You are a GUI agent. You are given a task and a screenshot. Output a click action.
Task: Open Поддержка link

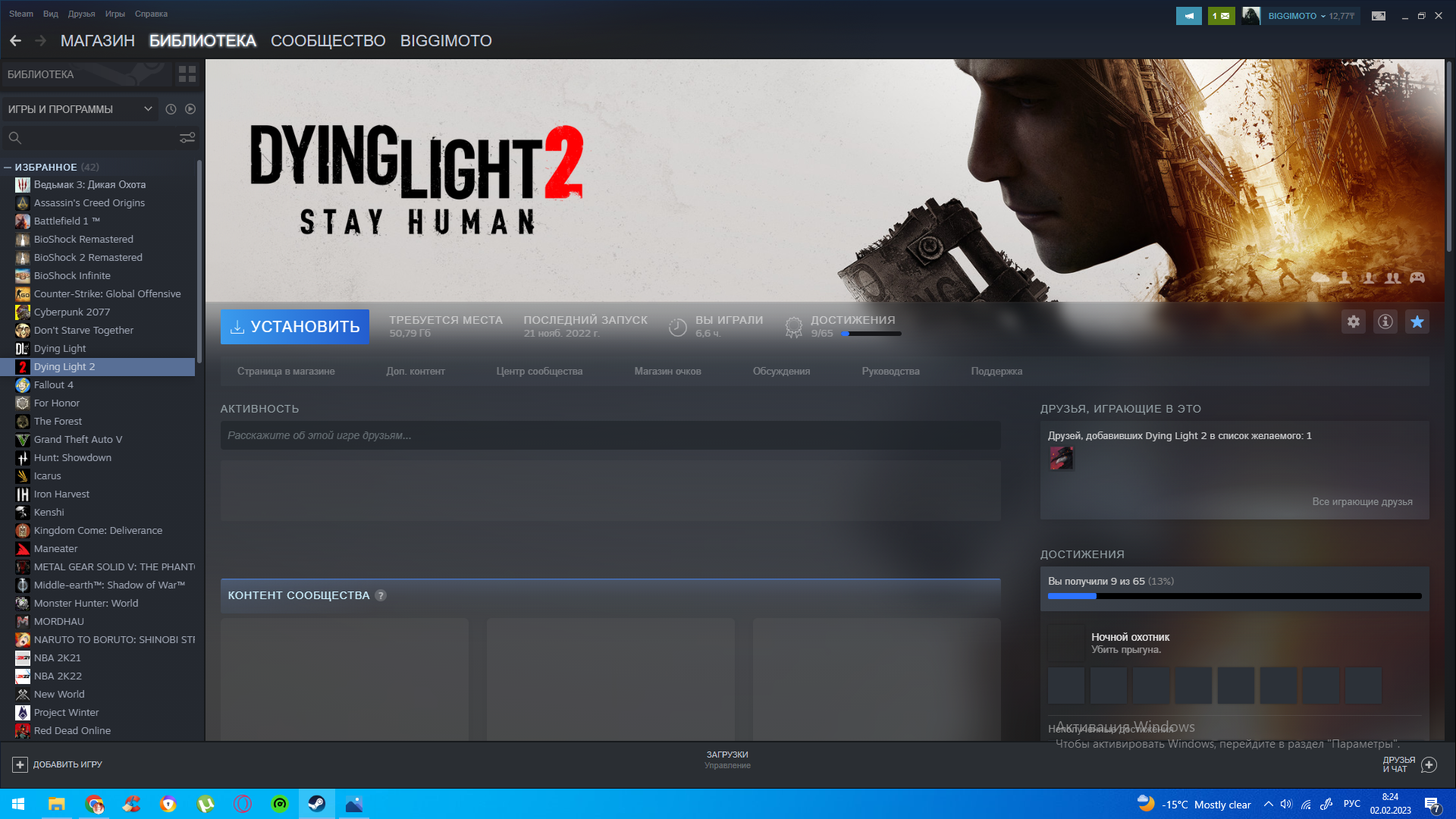pyautogui.click(x=996, y=372)
